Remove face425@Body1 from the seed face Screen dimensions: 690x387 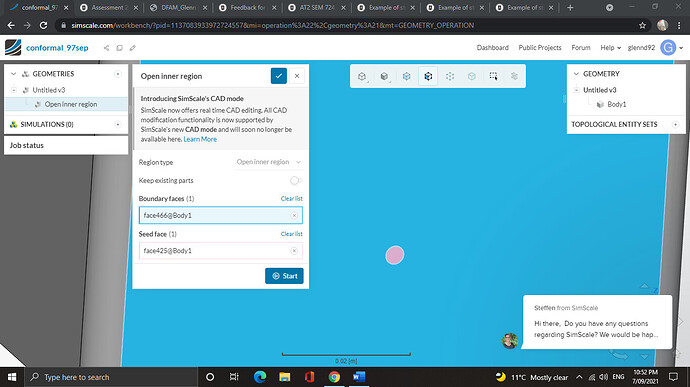[x=294, y=251]
